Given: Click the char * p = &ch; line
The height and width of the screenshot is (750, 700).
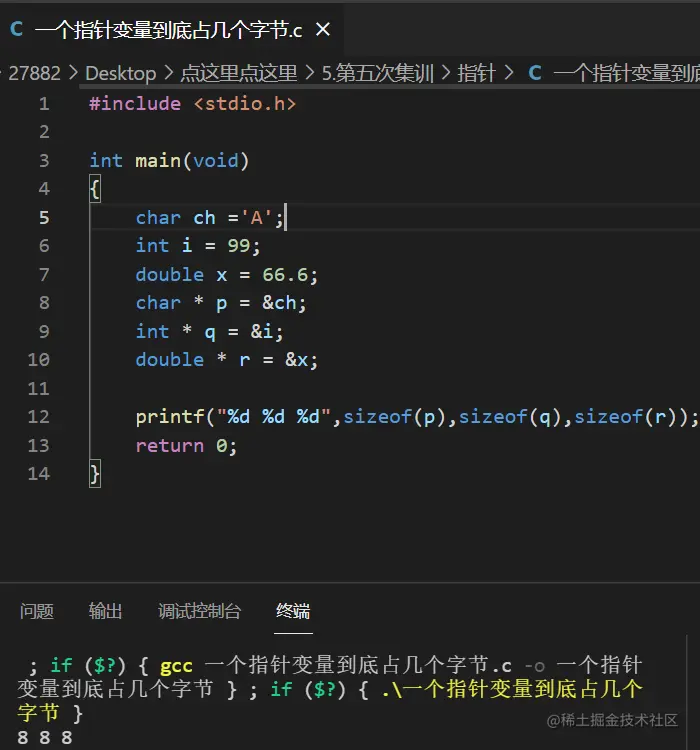Looking at the screenshot, I should (x=221, y=303).
